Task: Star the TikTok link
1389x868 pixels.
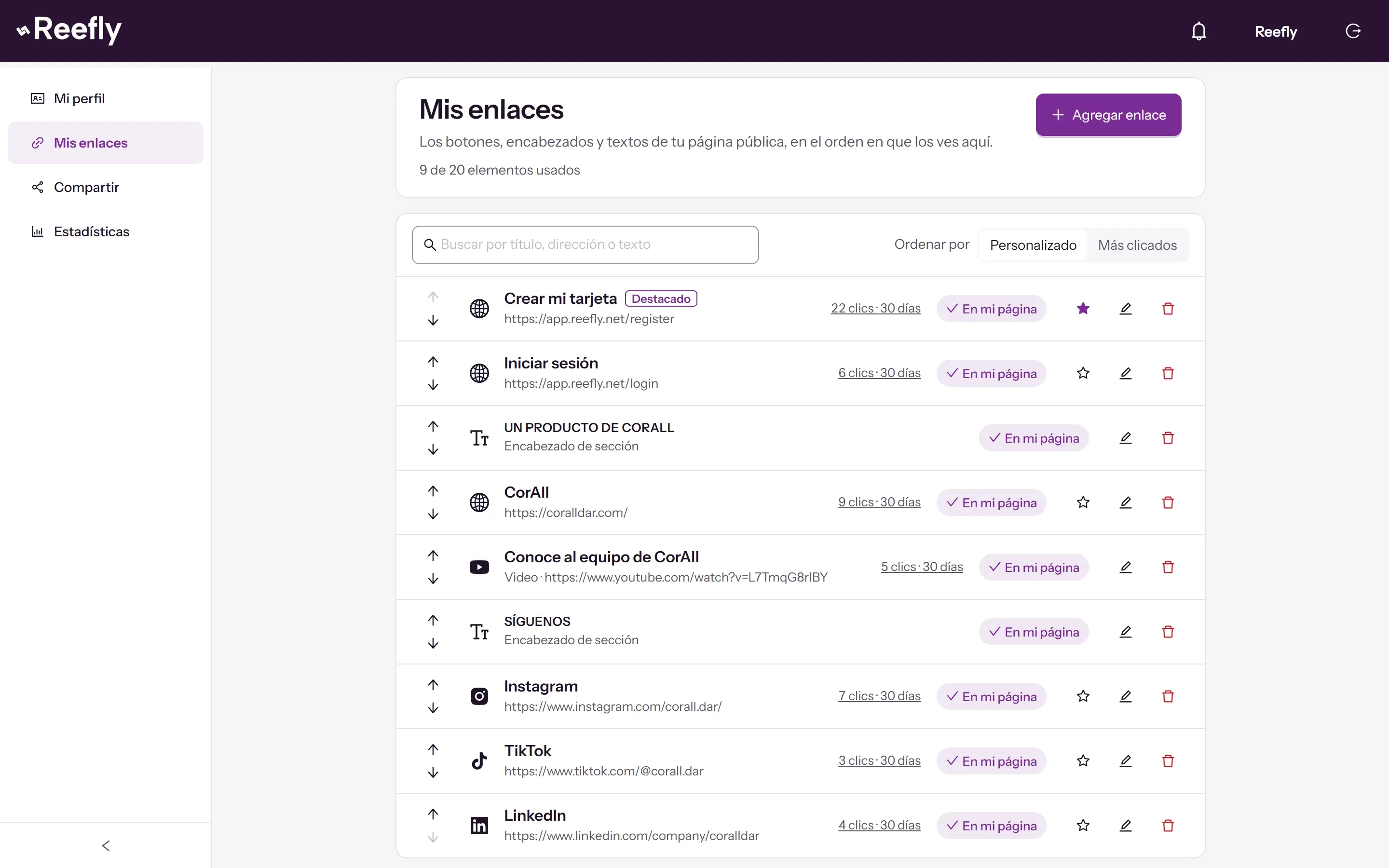Action: (1083, 760)
